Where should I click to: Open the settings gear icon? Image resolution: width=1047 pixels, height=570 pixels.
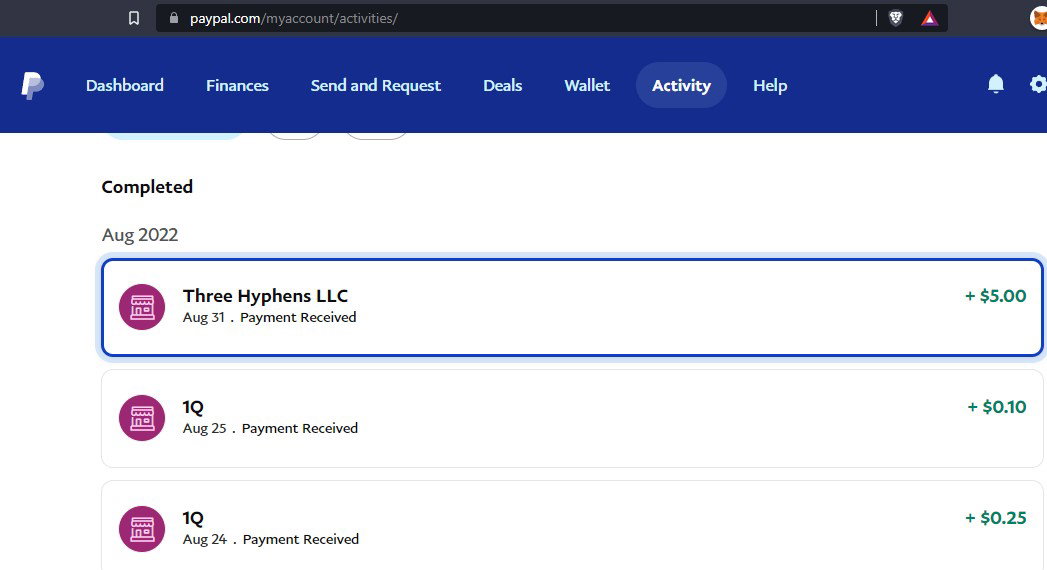[1038, 84]
